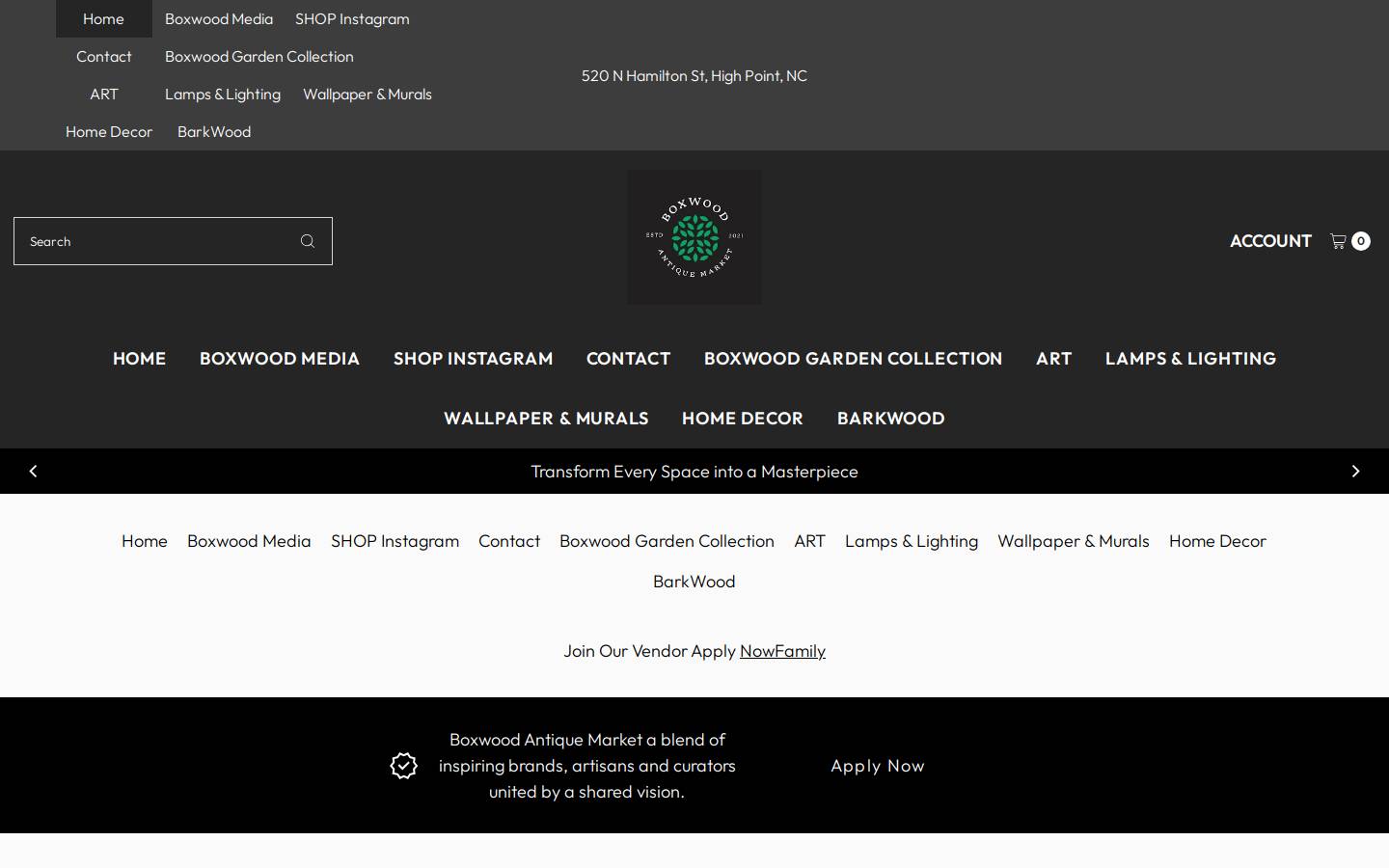Click SHOP Instagram link in light section
This screenshot has width=1389, height=868.
[395, 541]
